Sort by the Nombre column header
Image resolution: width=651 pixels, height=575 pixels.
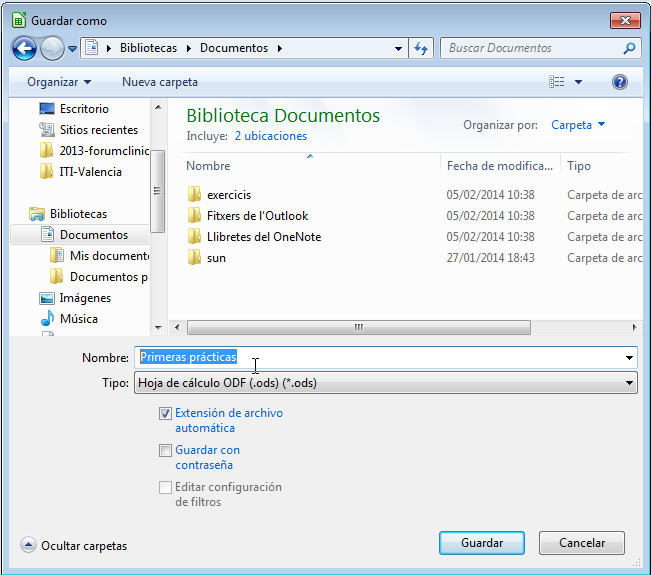point(208,166)
